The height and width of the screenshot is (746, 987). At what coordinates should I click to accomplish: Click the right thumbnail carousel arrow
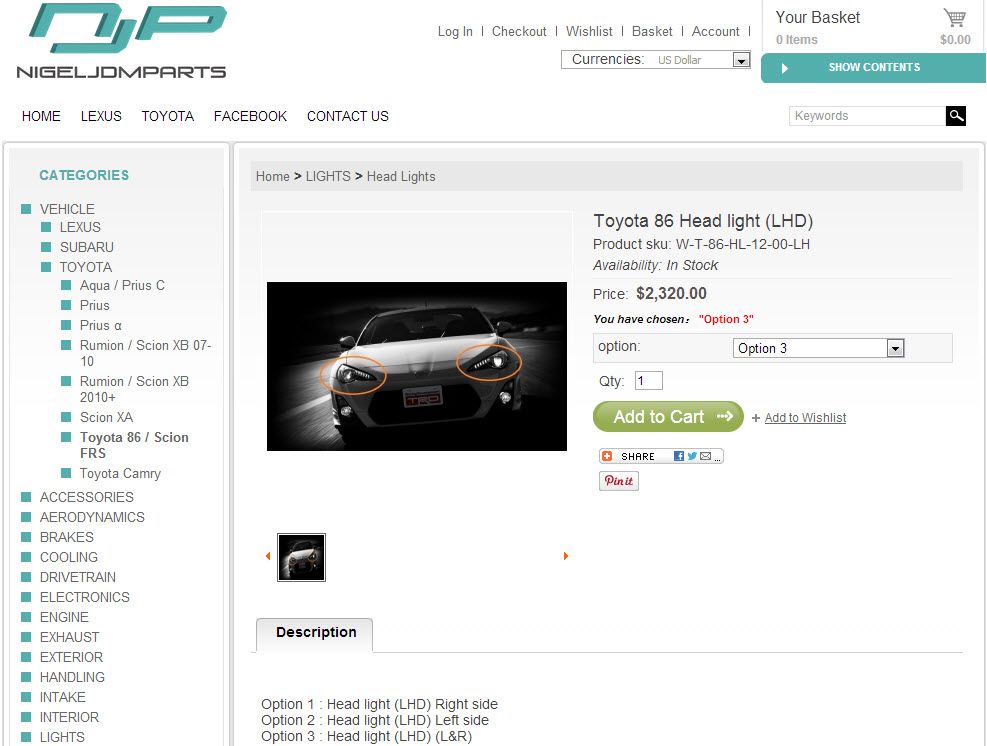pyautogui.click(x=566, y=556)
